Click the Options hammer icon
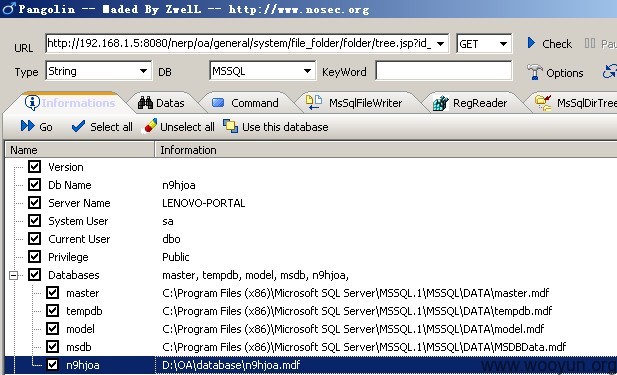 [534, 72]
